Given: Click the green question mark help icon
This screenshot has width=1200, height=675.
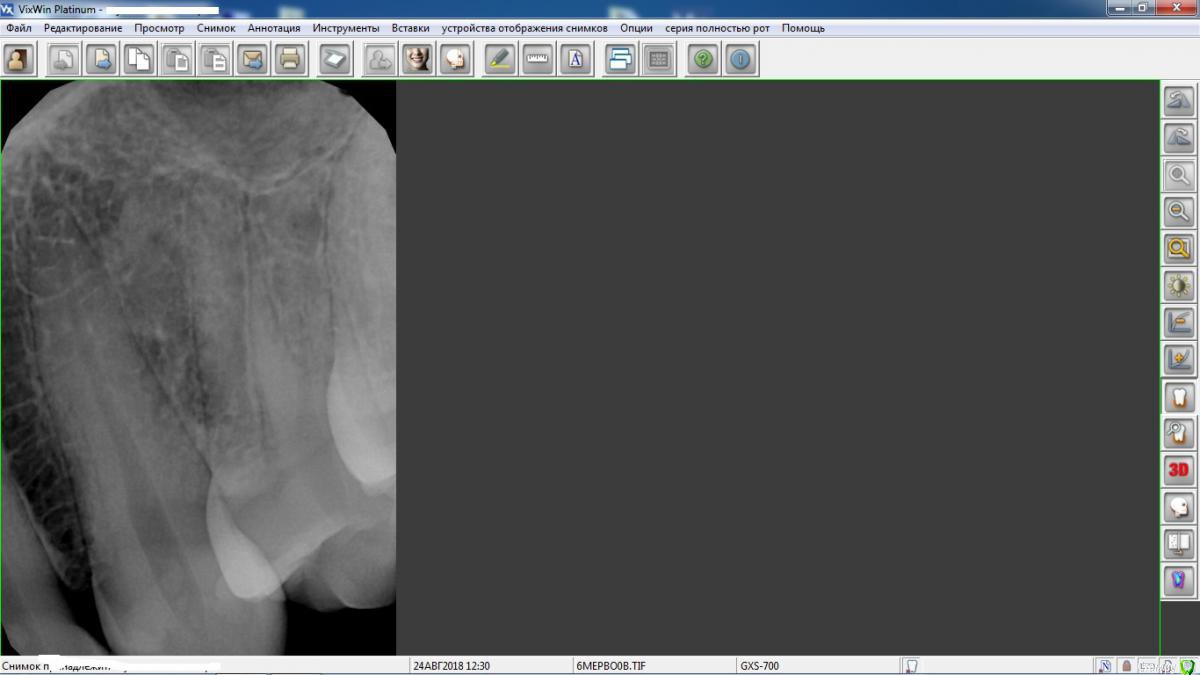Looking at the screenshot, I should [x=703, y=60].
